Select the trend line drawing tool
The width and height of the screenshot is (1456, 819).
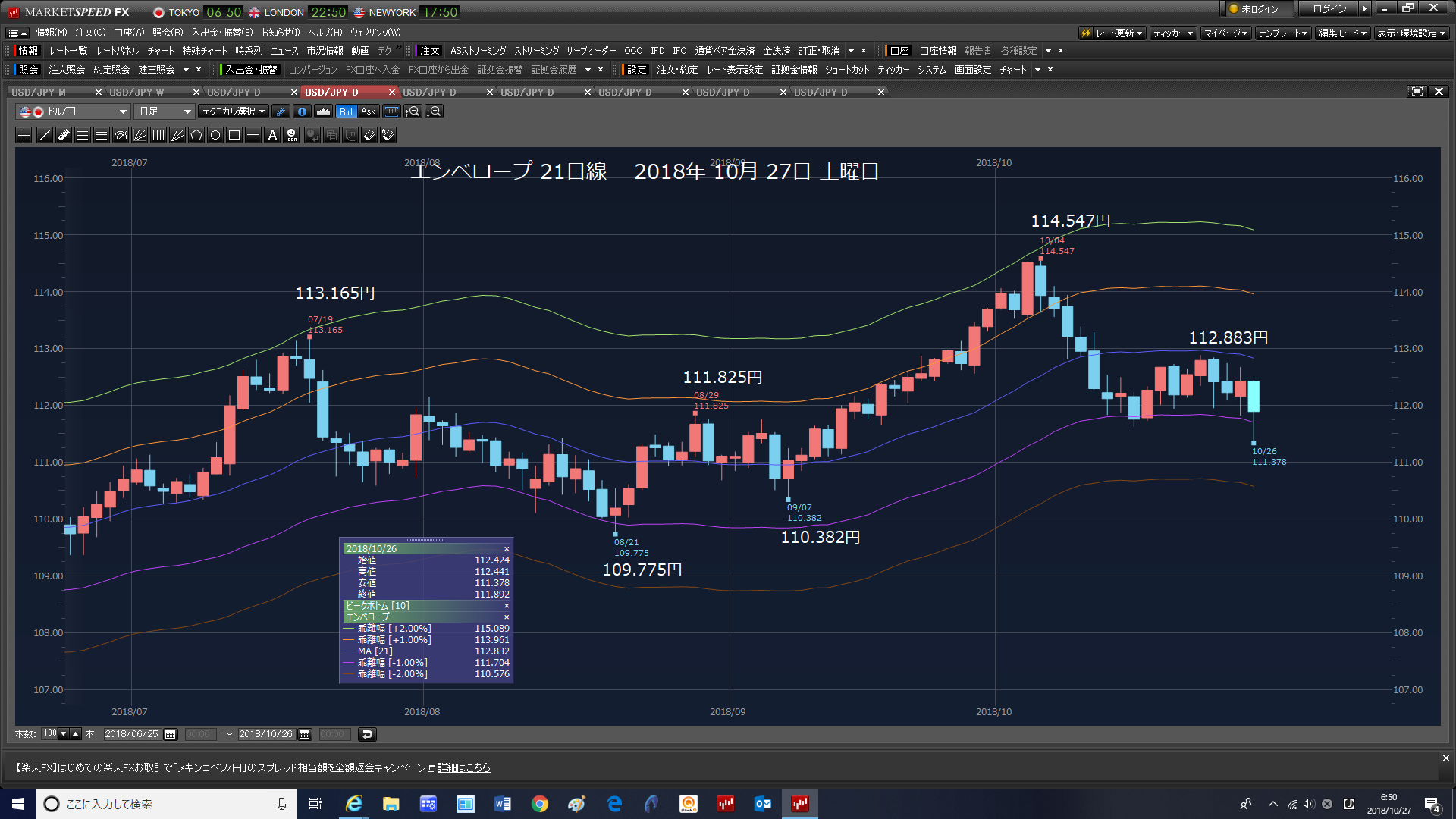[45, 135]
